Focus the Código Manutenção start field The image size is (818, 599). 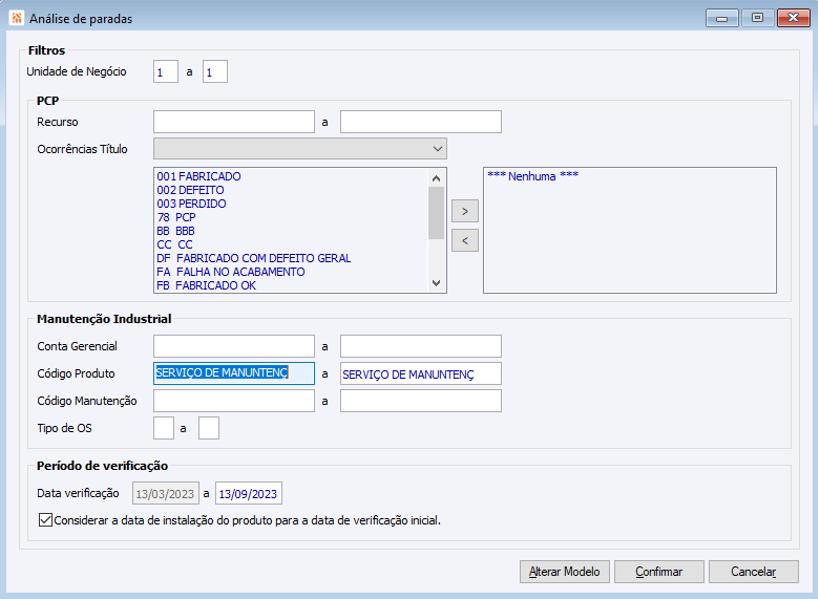pos(234,400)
